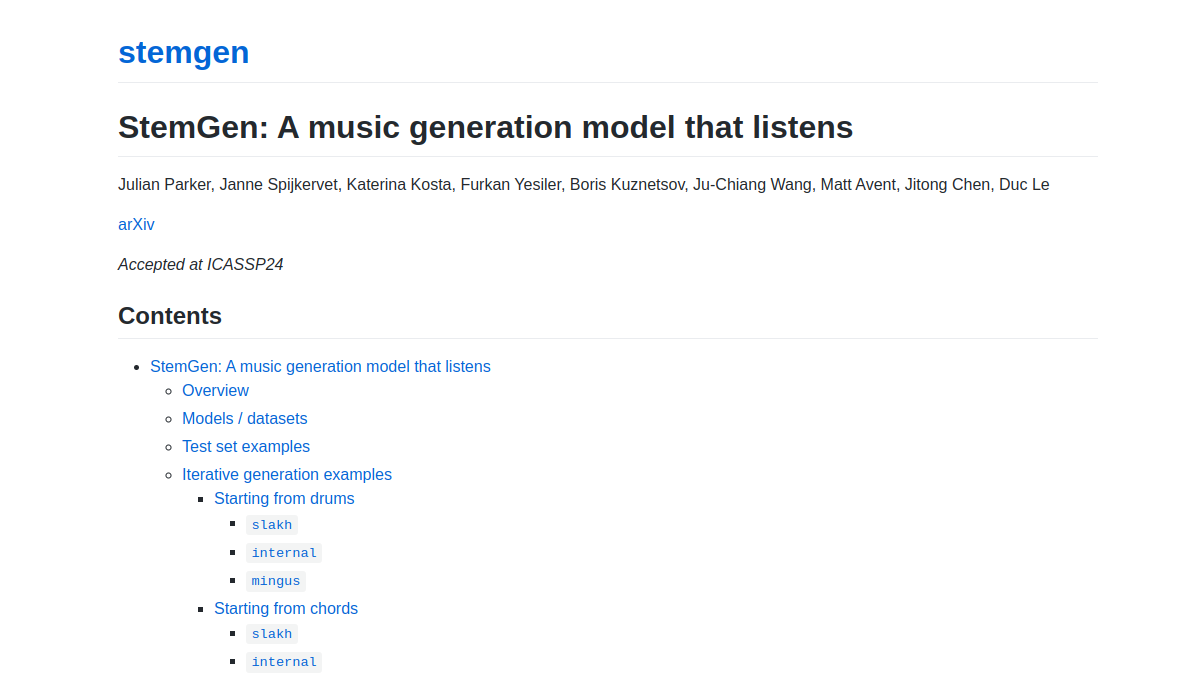Select the Test set examples link
This screenshot has height=675, width=1200.
pyautogui.click(x=246, y=446)
